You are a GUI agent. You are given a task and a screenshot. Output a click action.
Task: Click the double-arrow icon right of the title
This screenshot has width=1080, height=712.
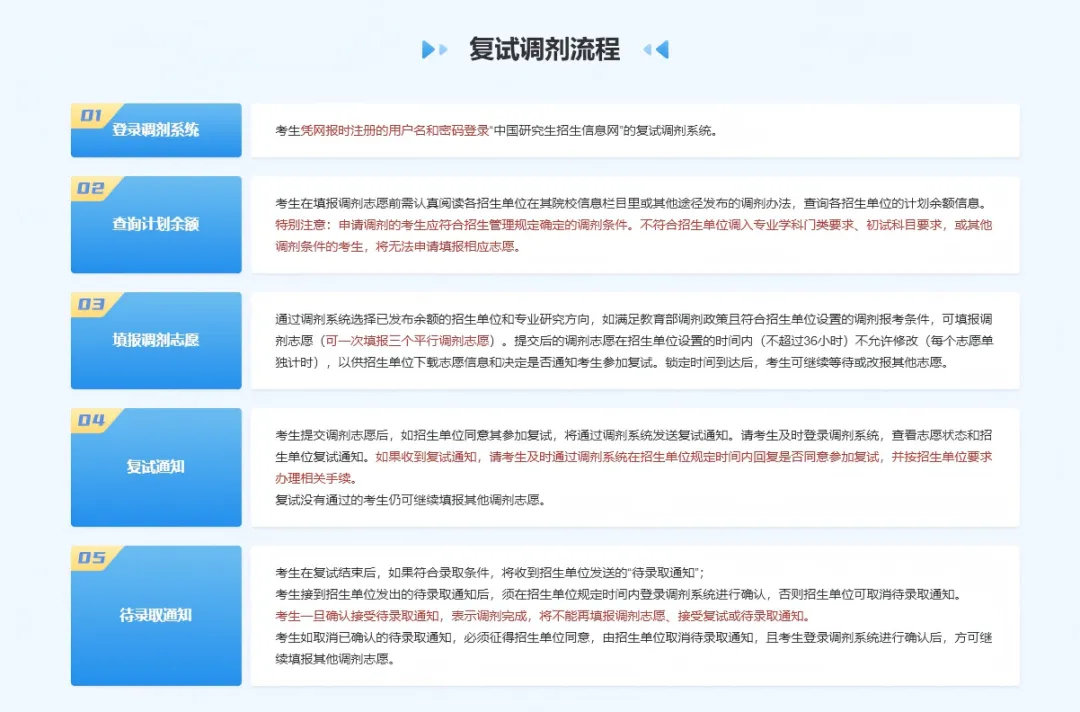[656, 49]
